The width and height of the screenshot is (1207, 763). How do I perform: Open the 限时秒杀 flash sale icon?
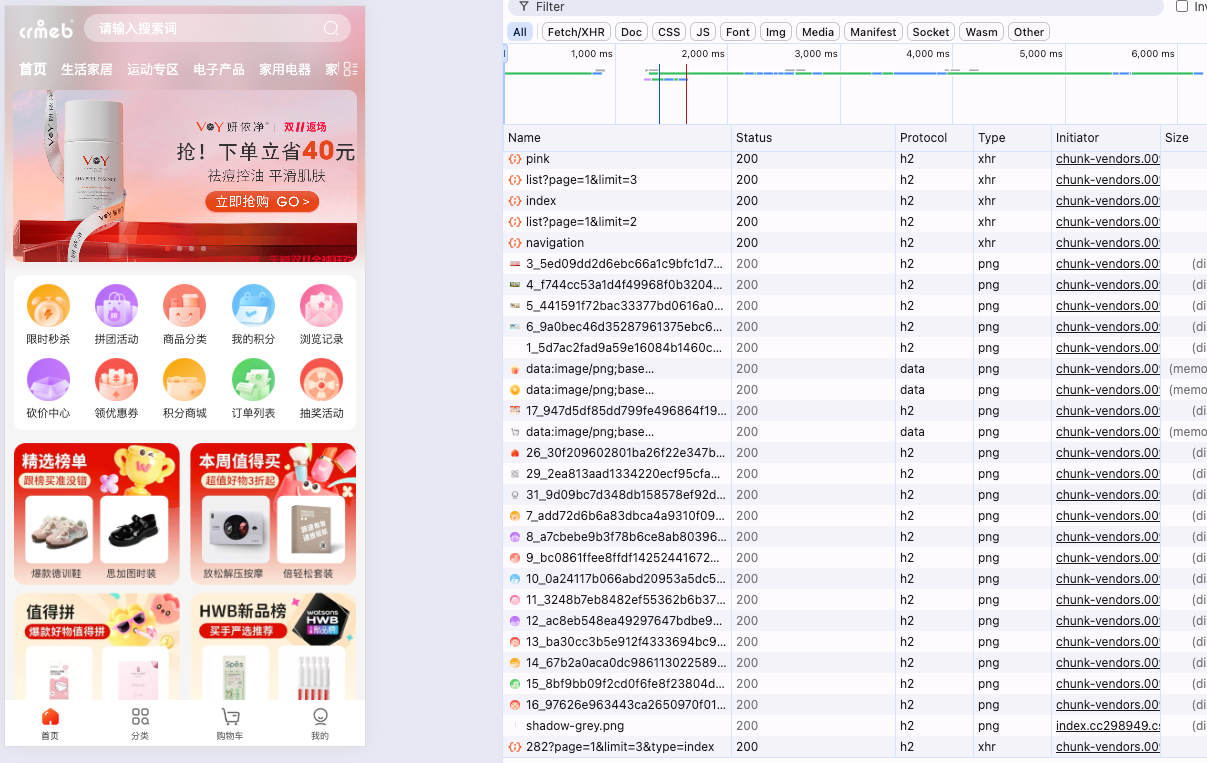click(x=48, y=307)
